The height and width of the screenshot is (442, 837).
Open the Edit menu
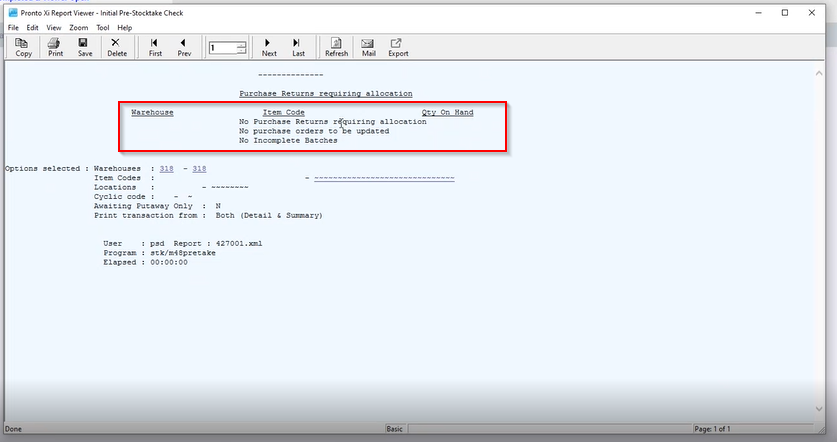[32, 28]
